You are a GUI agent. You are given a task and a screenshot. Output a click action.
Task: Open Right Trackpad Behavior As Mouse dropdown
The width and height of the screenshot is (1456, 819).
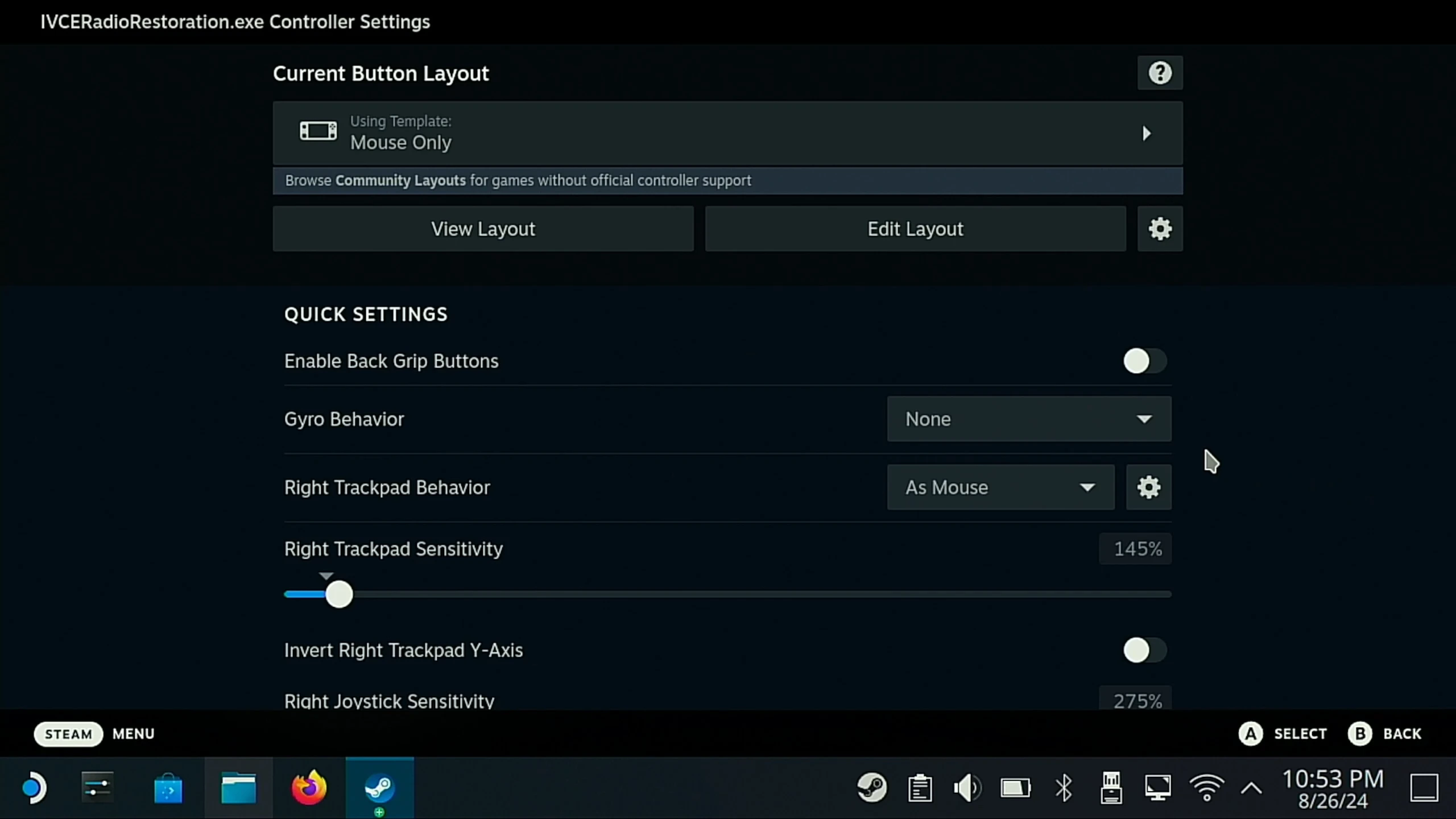coord(1000,487)
